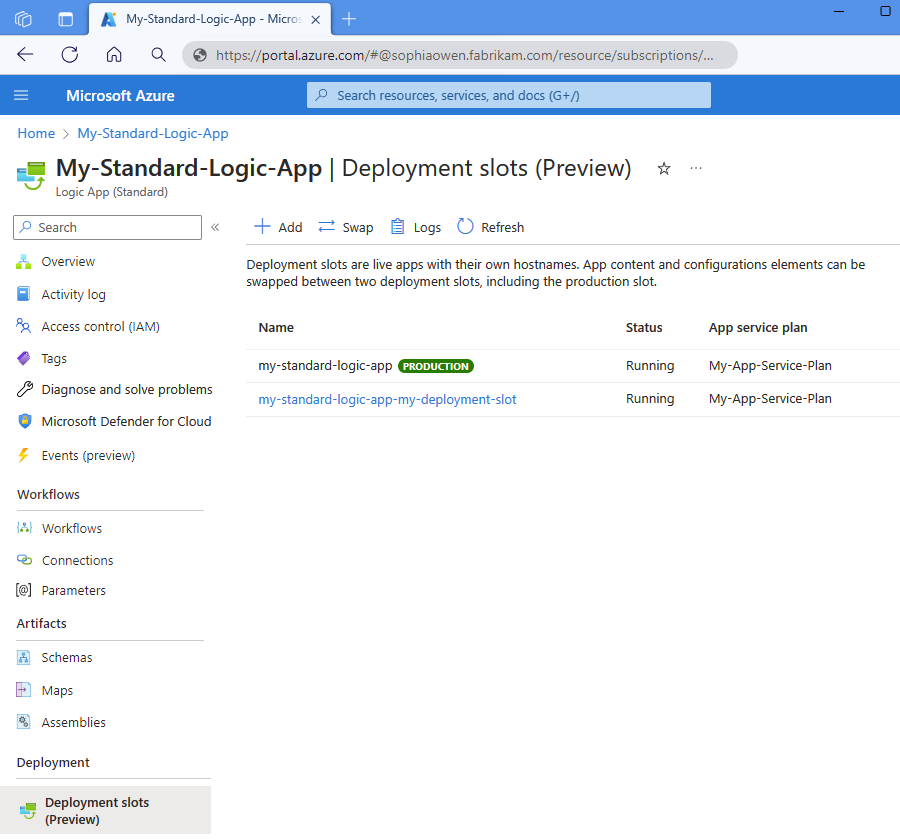Sort by the Name column header

coord(276,328)
